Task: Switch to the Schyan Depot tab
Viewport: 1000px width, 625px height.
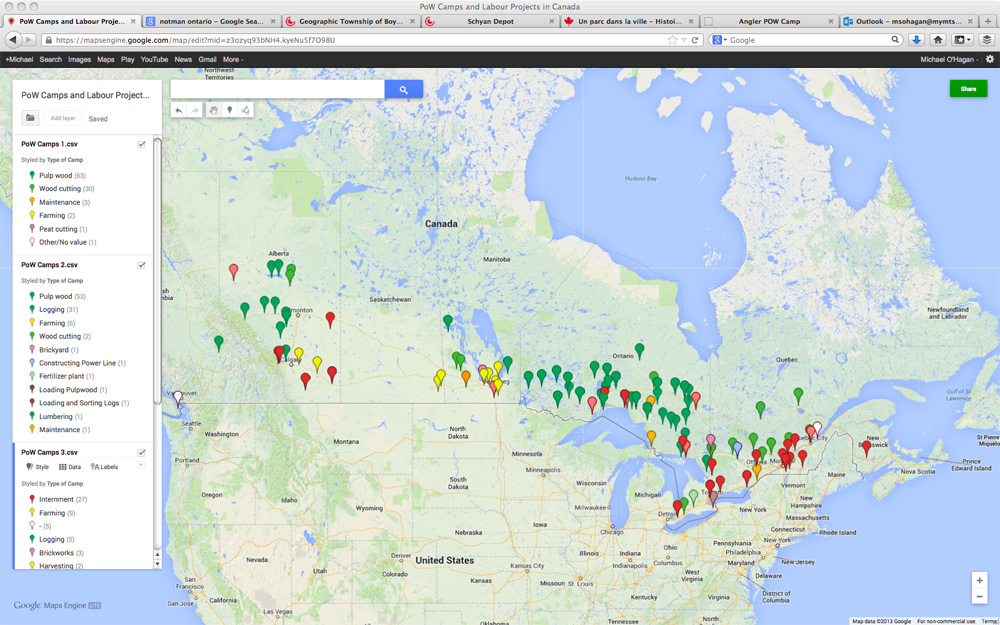Action: 490,21
